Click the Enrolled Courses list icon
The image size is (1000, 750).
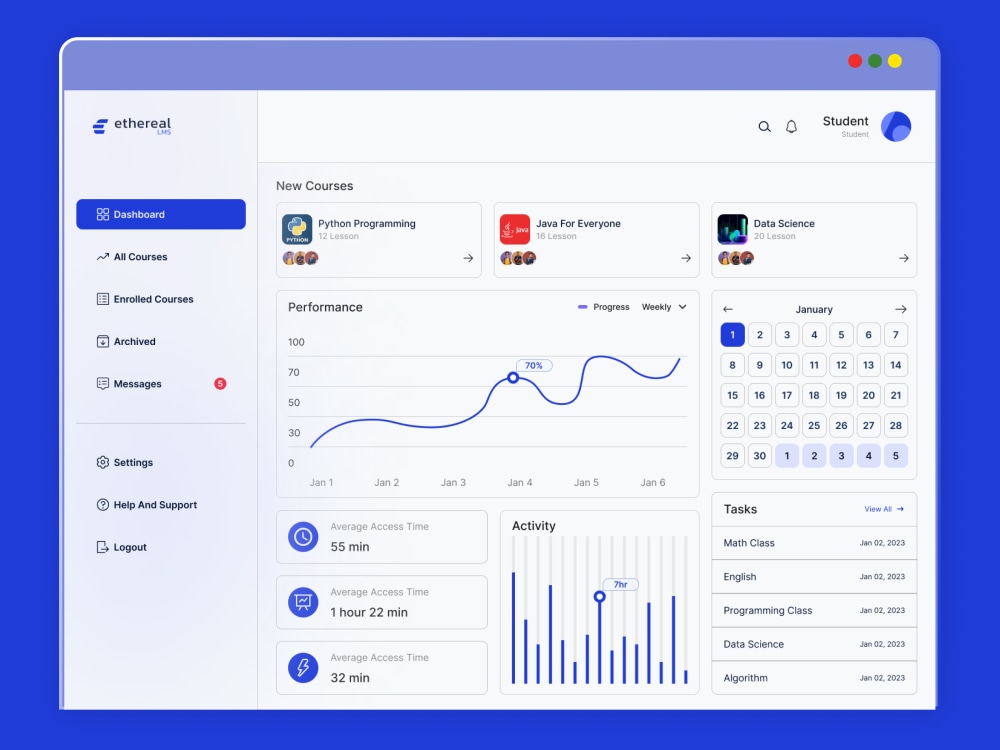[x=102, y=298]
